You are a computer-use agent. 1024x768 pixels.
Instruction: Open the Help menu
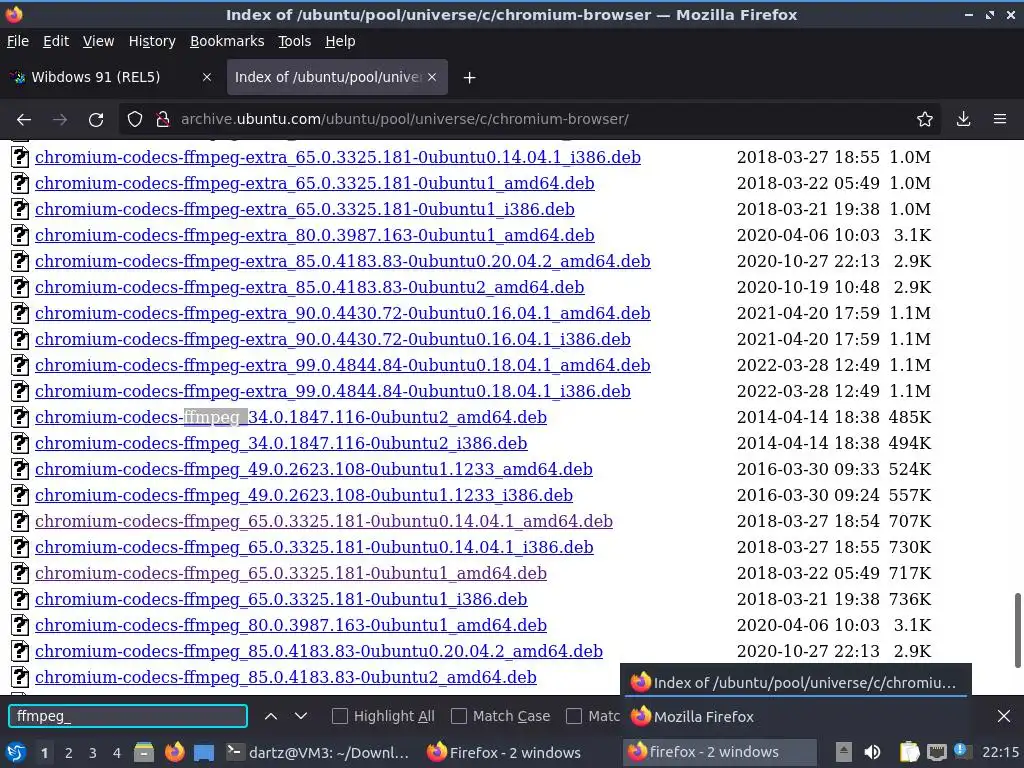pos(340,41)
